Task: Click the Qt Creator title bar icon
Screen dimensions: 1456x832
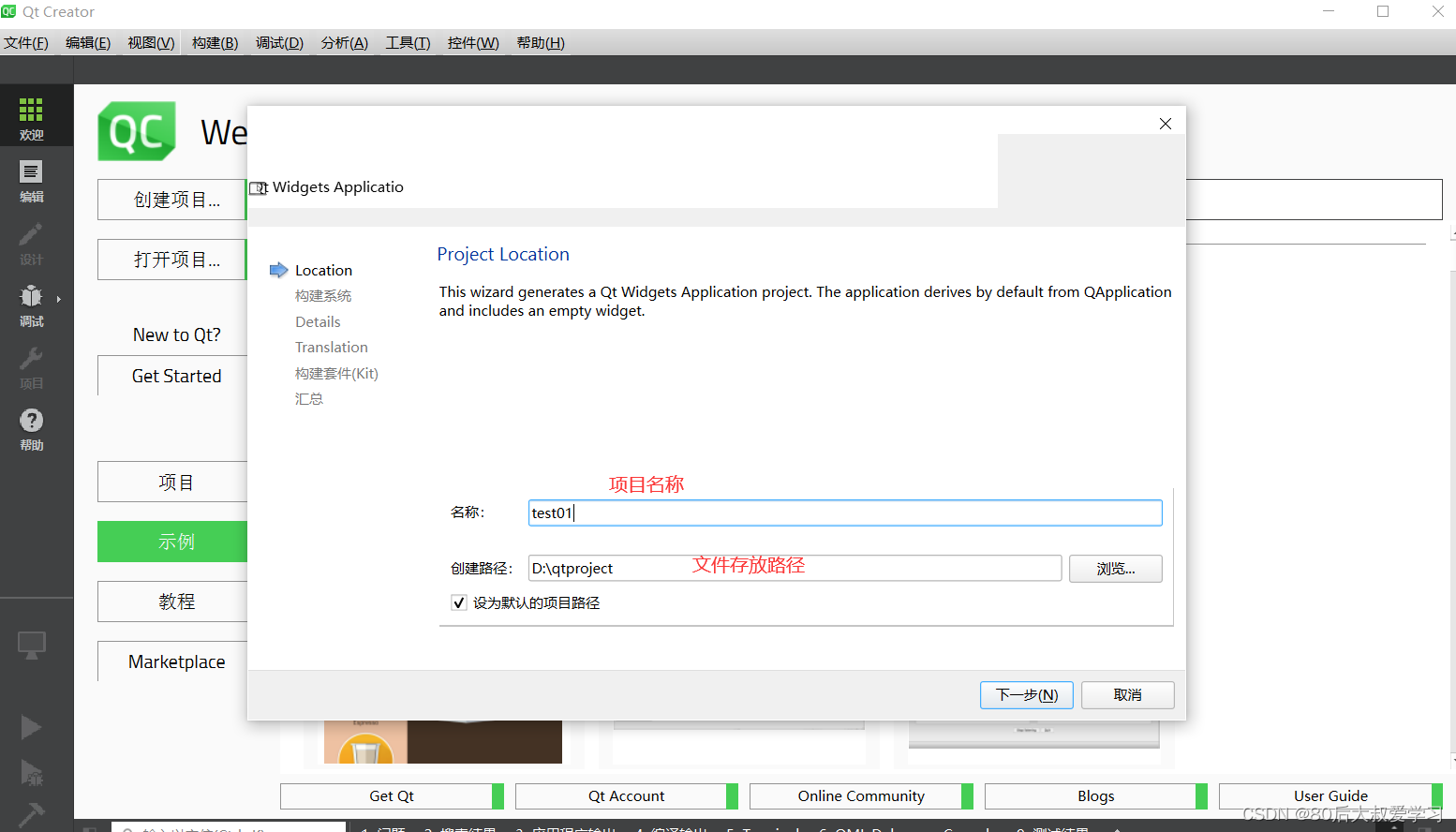Action: coord(8,11)
